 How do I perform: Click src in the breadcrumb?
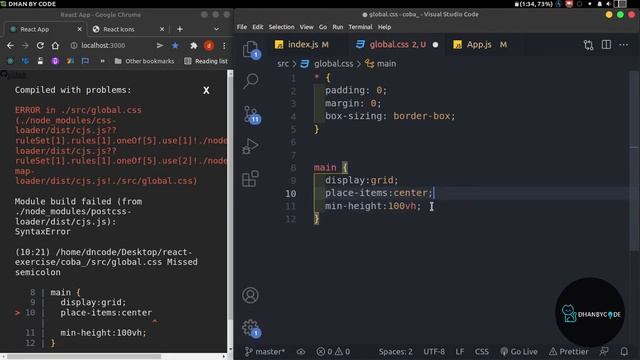[283, 64]
